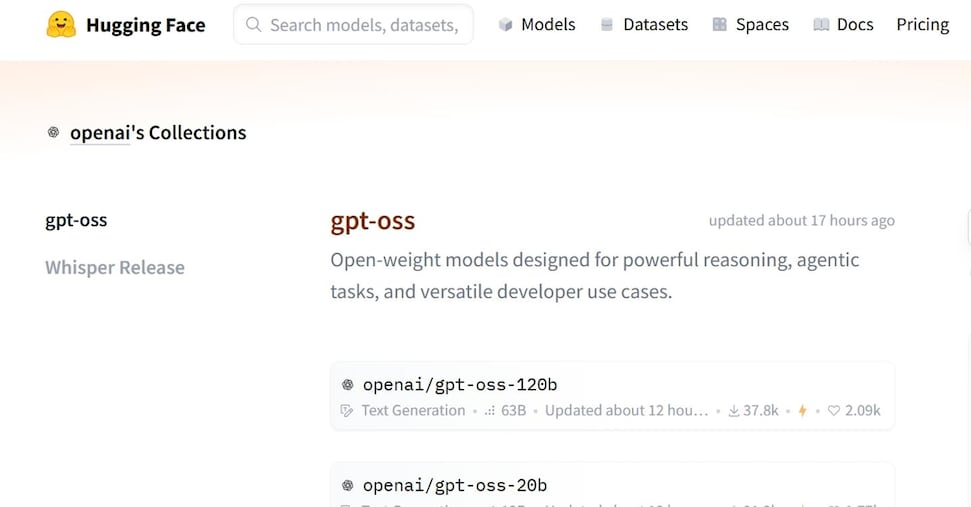Click the Text Generation icon on gpt-oss-120b
The height and width of the screenshot is (507, 971).
tap(347, 410)
